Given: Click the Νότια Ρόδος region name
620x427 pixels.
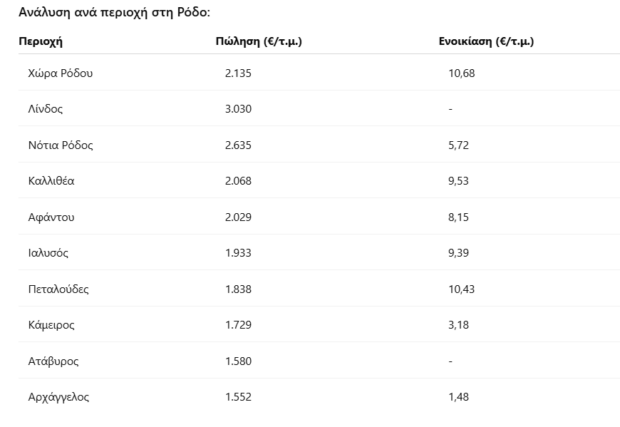Looking at the screenshot, I should (x=60, y=145).
